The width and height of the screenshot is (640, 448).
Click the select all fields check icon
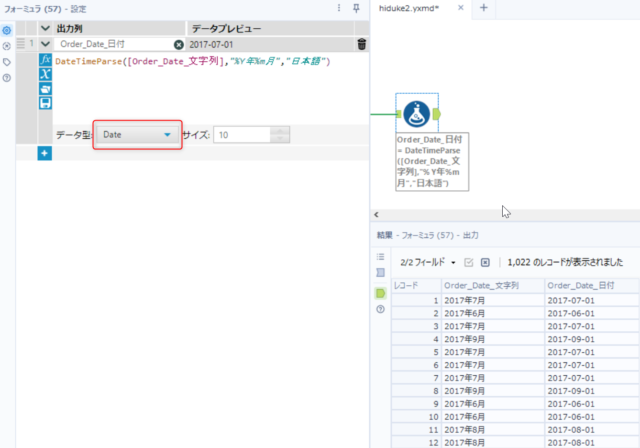[469, 262]
